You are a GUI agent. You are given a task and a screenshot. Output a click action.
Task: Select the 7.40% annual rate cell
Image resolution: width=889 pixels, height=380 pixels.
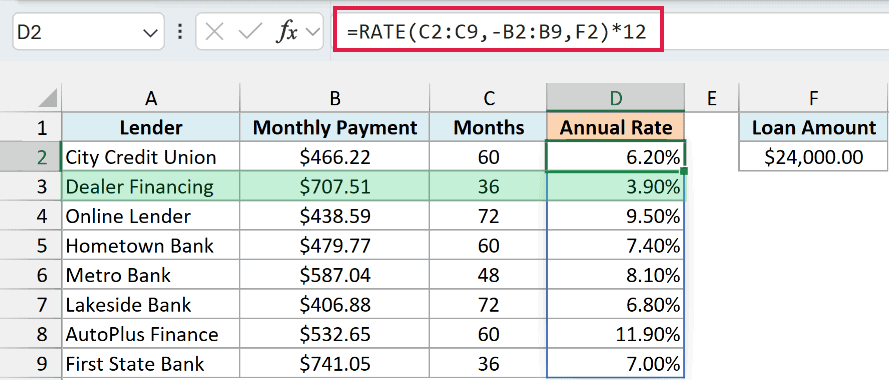[616, 246]
